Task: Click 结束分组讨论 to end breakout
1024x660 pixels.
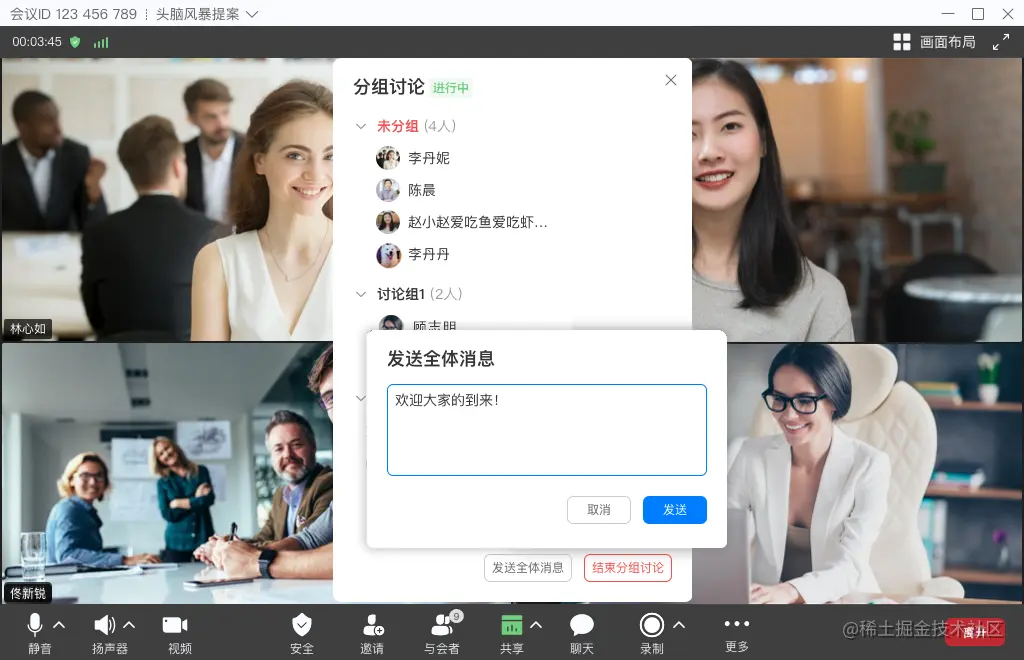Action: (x=628, y=568)
